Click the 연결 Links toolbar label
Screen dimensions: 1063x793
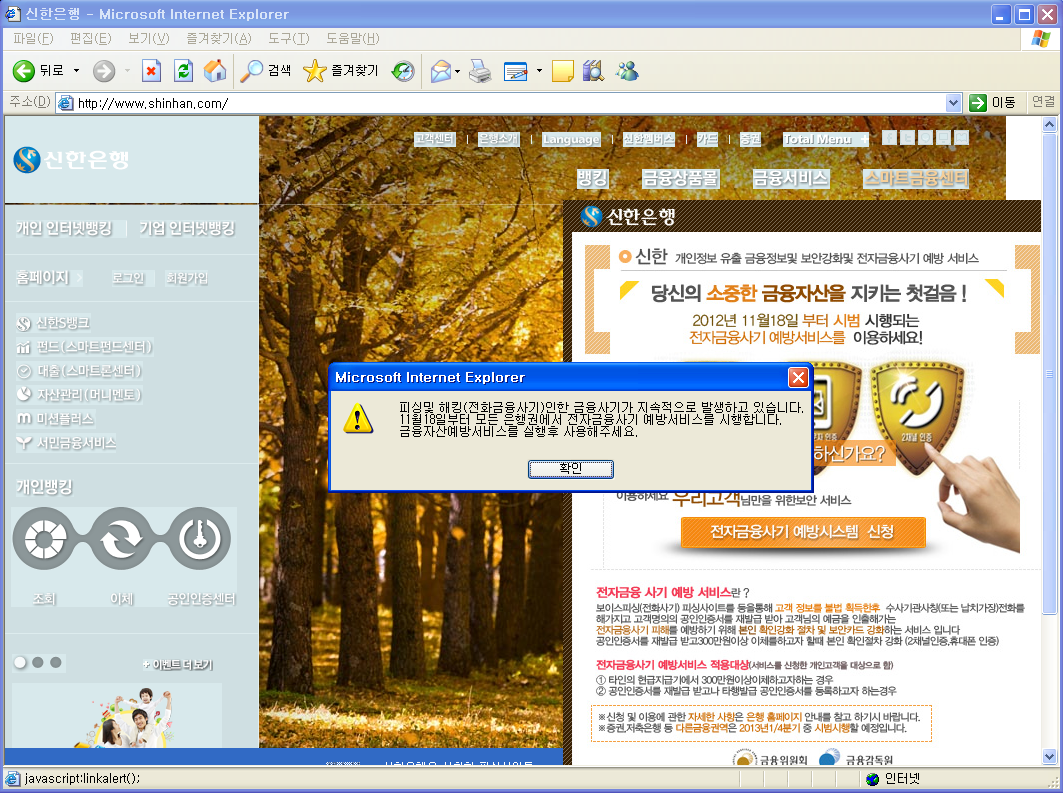pos(1043,102)
